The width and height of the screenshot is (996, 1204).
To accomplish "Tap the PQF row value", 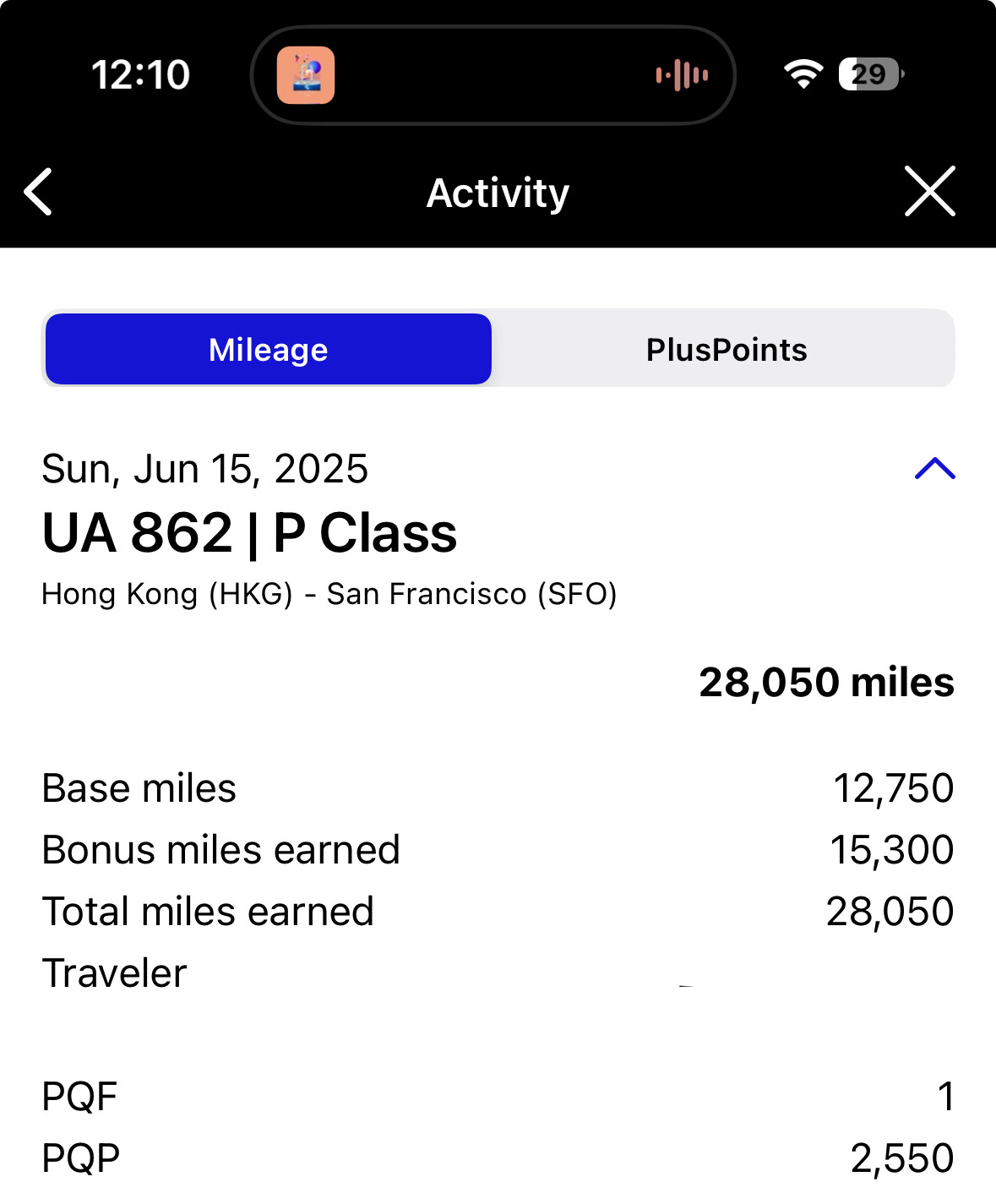I will (945, 1097).
